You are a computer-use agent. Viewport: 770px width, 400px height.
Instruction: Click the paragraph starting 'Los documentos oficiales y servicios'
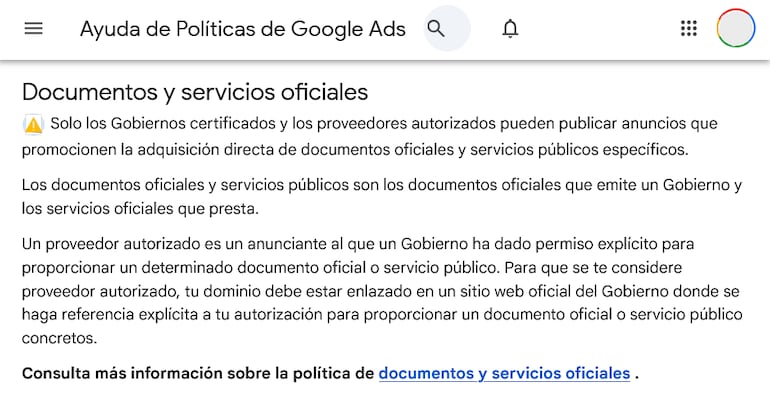[382, 196]
